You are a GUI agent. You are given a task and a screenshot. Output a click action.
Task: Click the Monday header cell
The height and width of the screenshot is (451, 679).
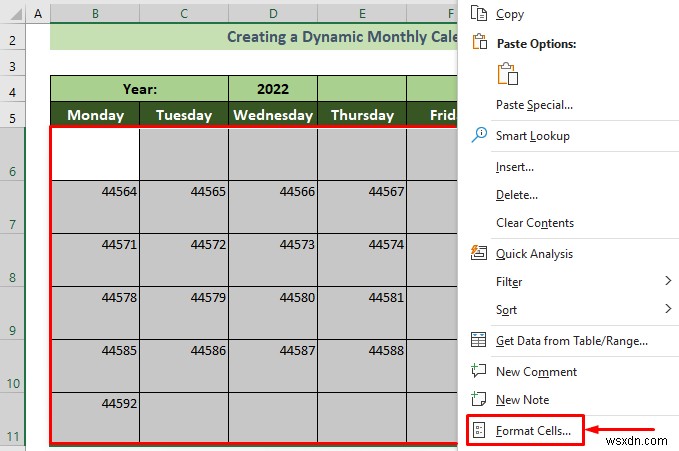point(95,115)
